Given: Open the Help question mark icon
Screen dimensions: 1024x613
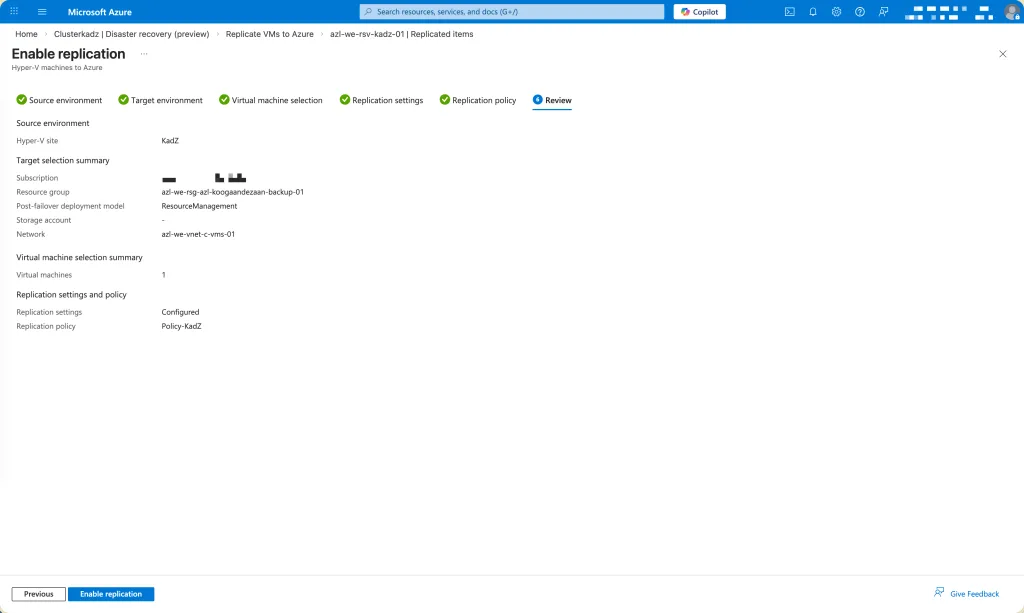Looking at the screenshot, I should (859, 12).
